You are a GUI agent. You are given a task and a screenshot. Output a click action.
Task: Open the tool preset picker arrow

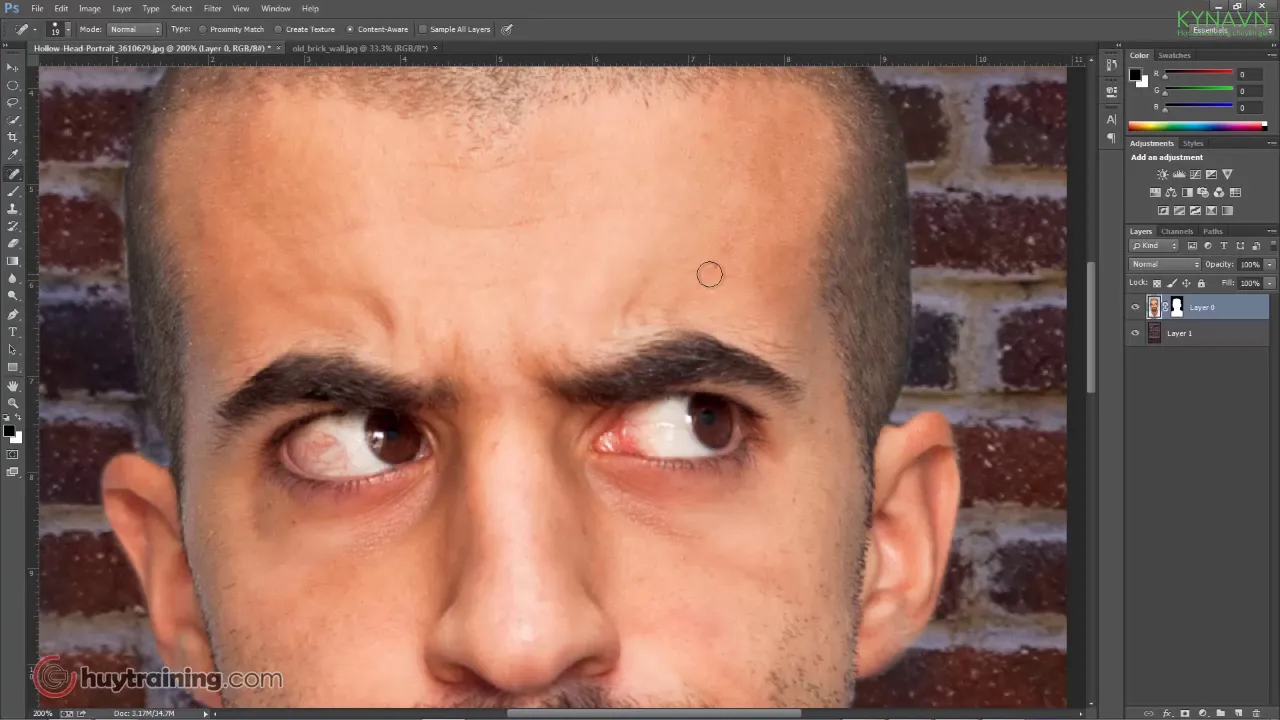[34, 30]
